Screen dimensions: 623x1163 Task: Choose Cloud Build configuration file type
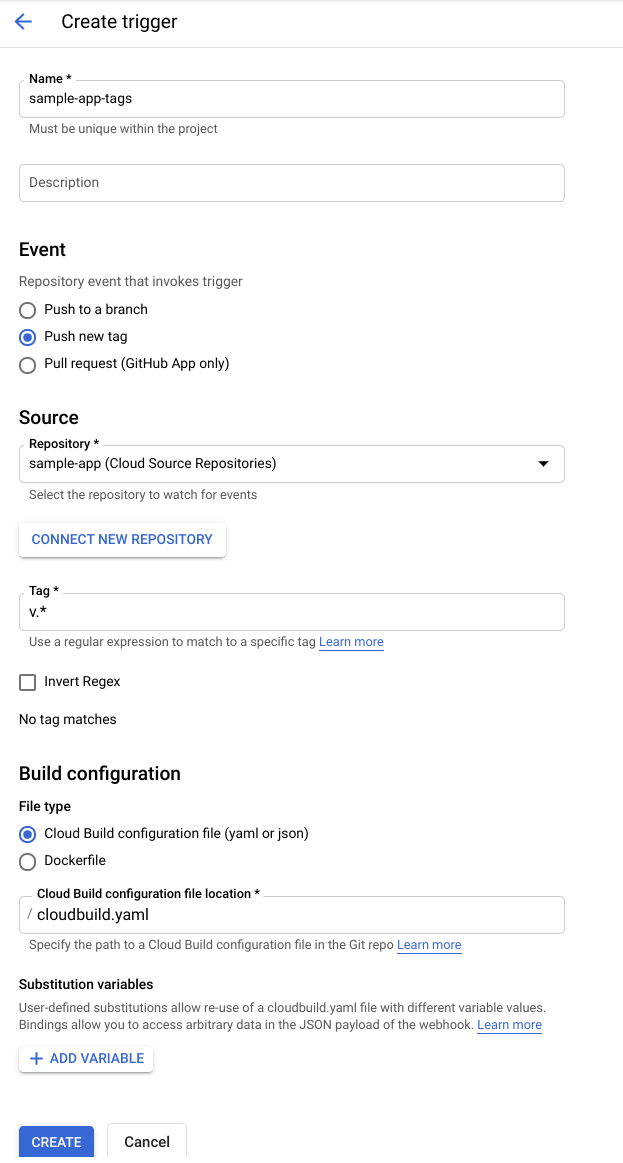28,834
